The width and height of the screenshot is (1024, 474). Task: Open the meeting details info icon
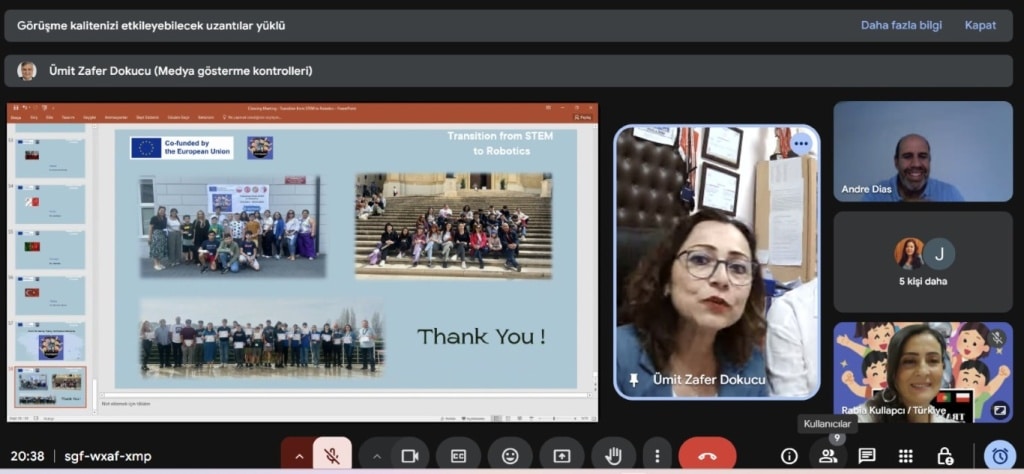tap(789, 456)
